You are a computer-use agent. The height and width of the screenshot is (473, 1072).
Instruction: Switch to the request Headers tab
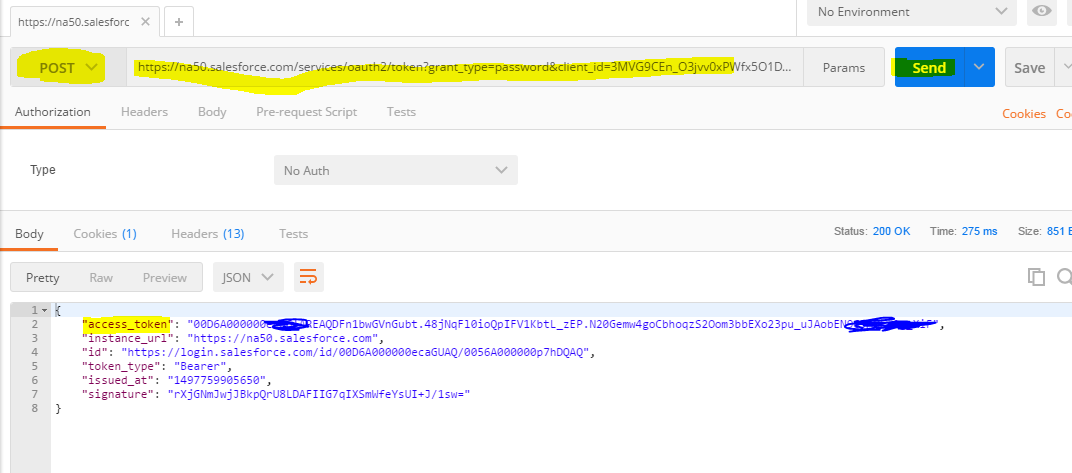[x=144, y=111]
